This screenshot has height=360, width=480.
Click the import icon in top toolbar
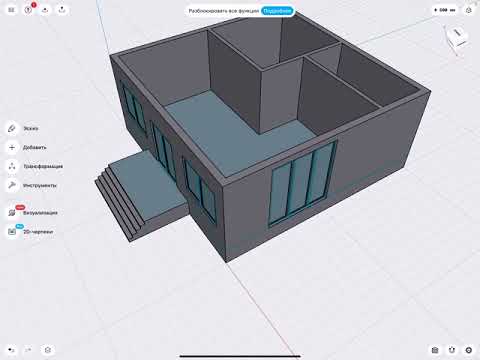45,10
